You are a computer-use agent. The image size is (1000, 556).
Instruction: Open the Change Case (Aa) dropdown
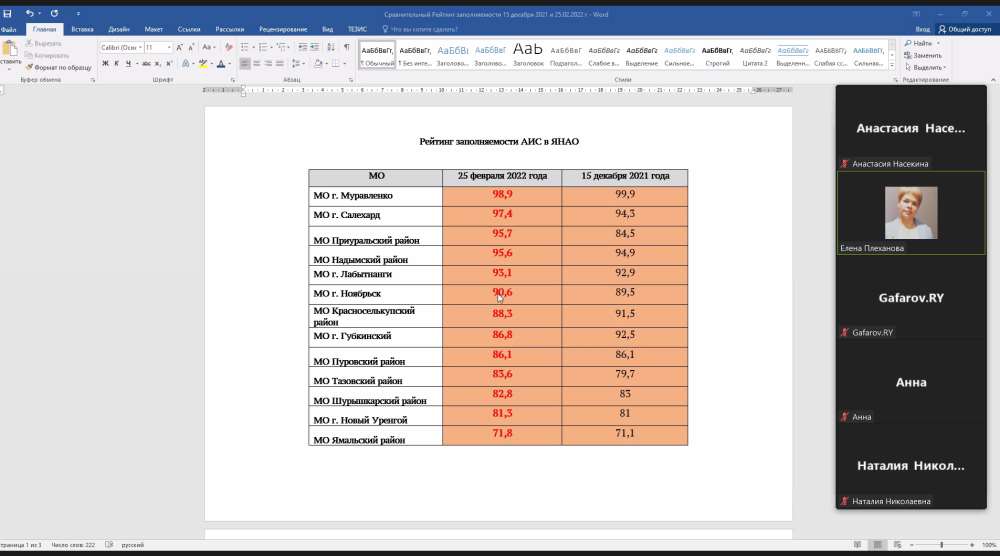(x=207, y=47)
